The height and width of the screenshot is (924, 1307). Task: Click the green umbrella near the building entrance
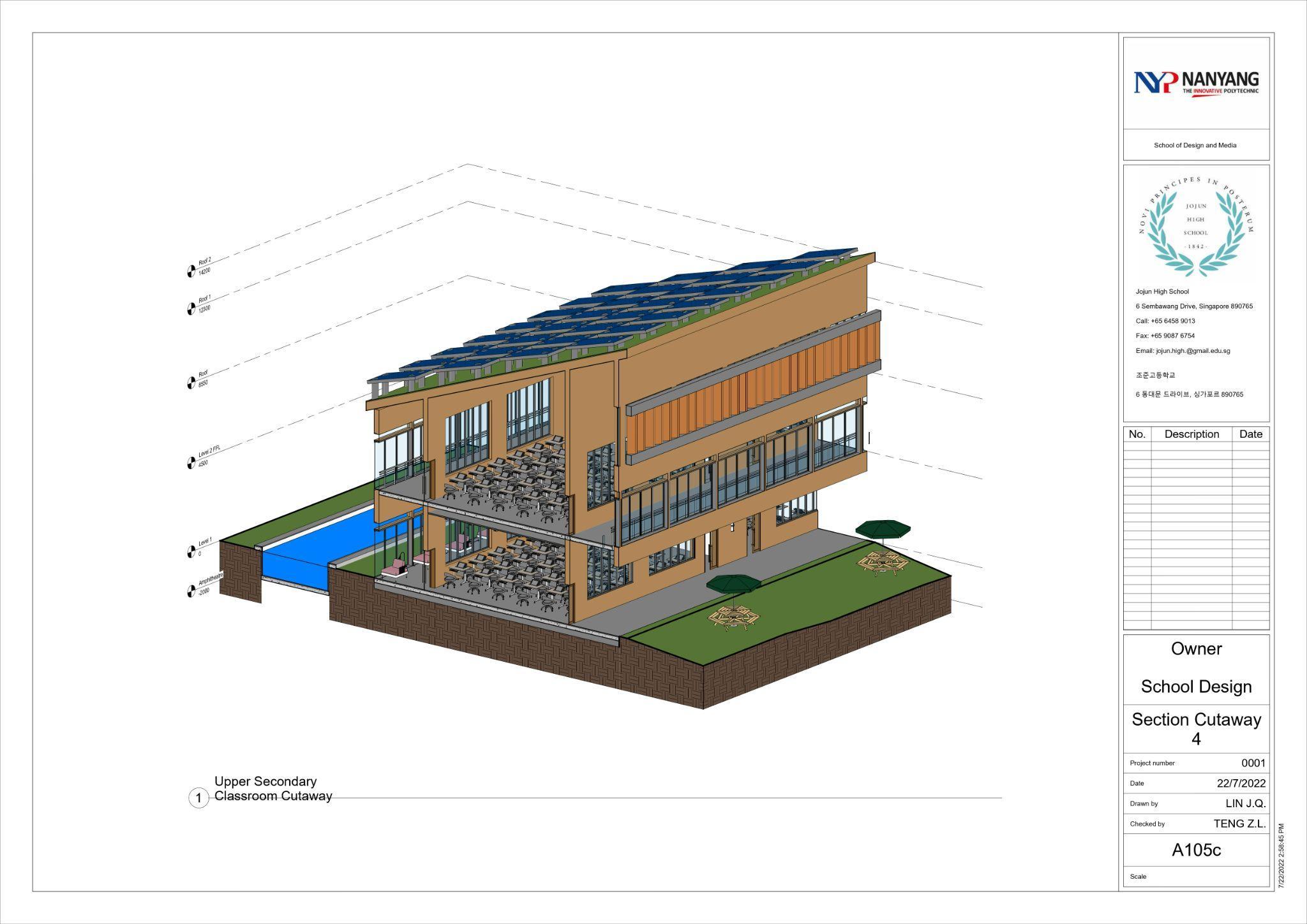[733, 583]
